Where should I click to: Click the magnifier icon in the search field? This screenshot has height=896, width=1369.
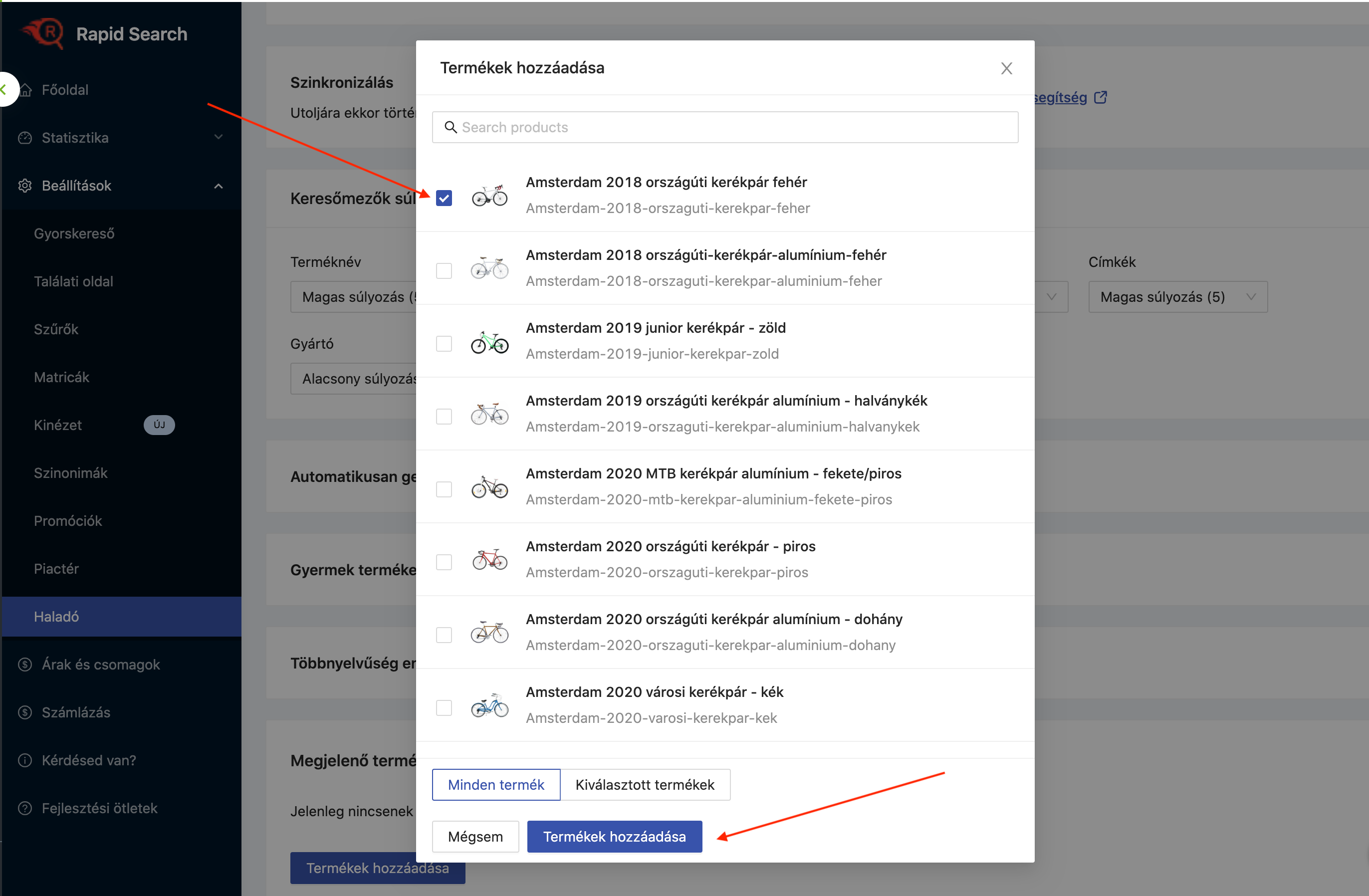point(451,127)
